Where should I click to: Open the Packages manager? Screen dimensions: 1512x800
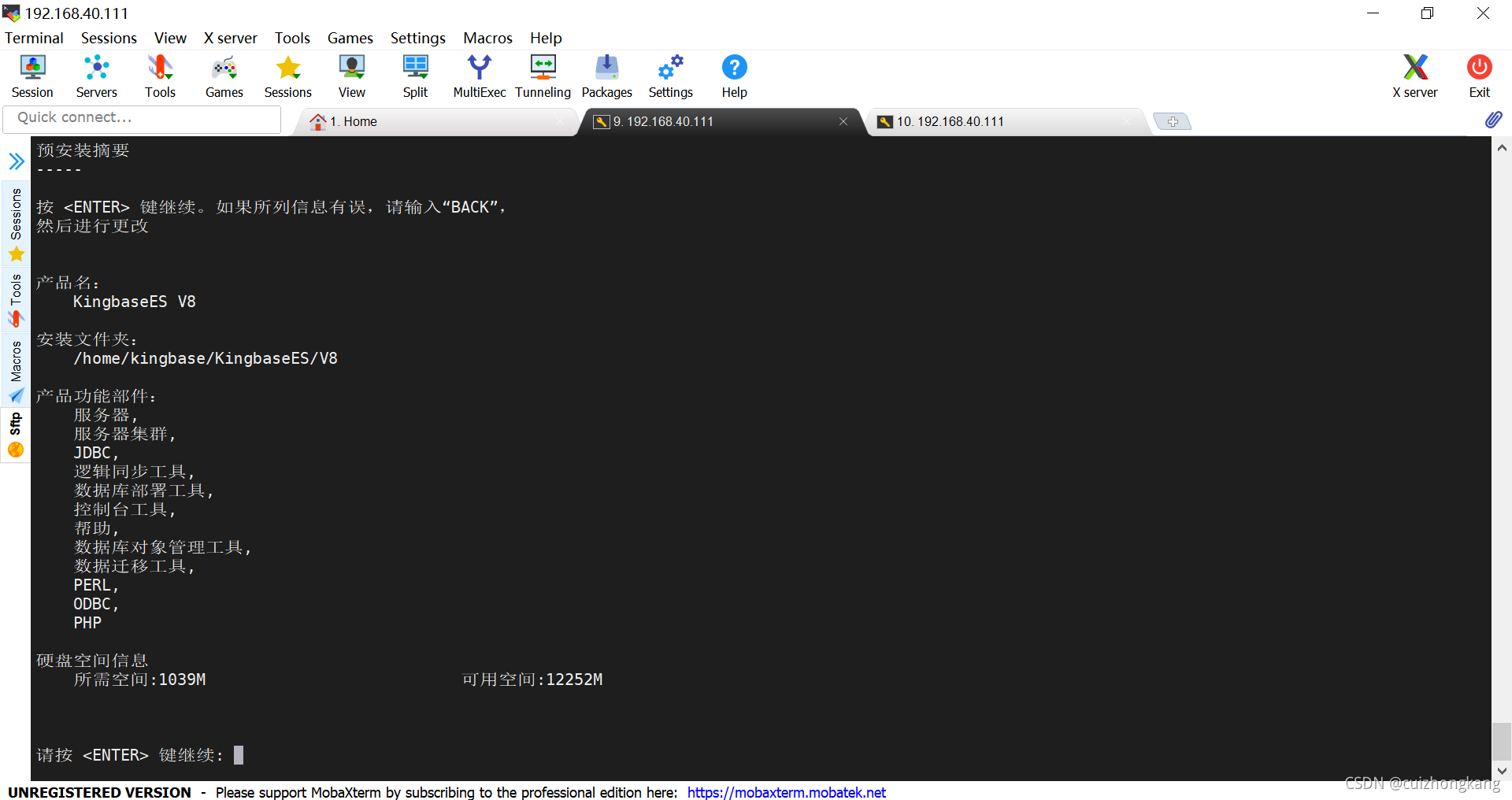coord(606,76)
